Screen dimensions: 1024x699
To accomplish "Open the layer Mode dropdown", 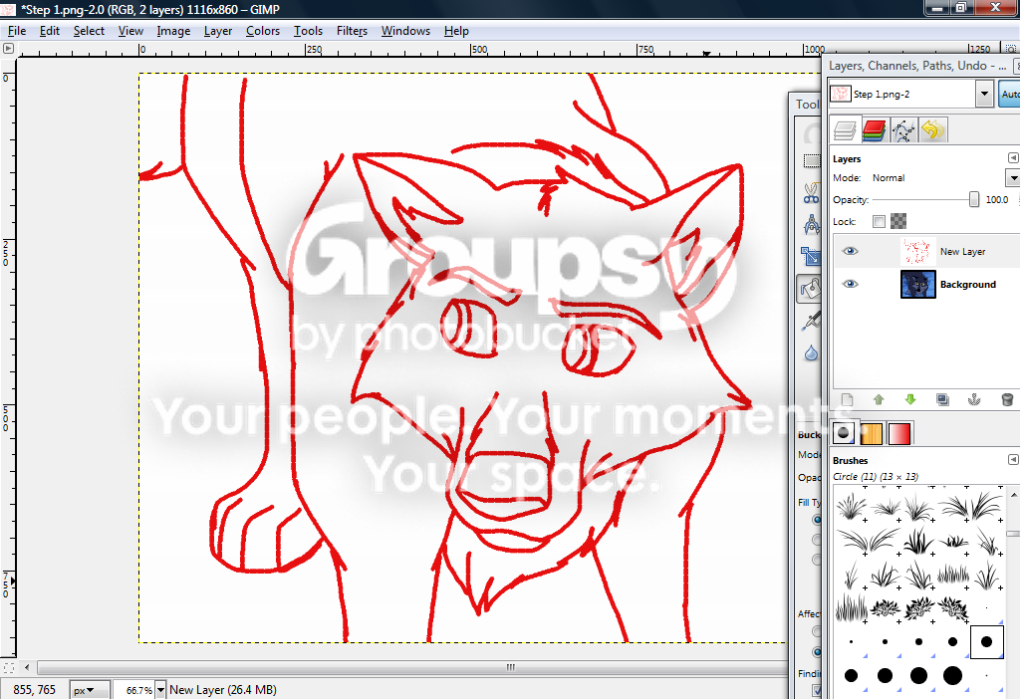I will [1012, 178].
